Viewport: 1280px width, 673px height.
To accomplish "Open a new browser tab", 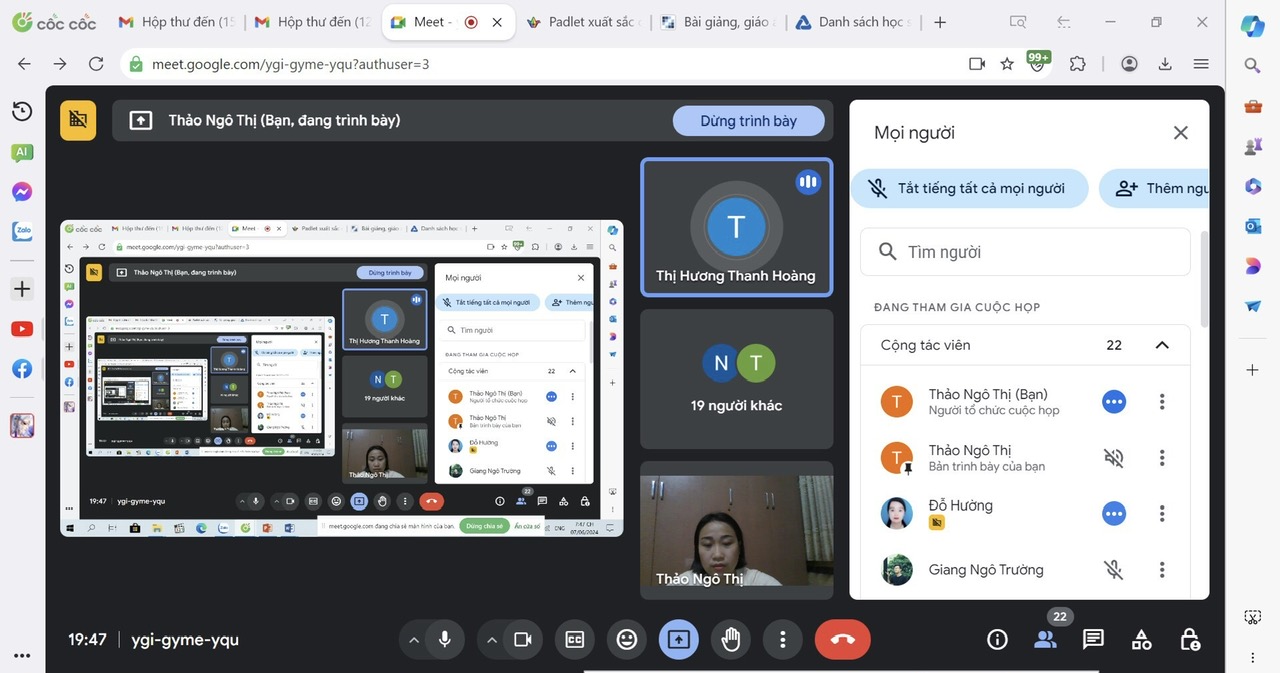I will [x=939, y=22].
